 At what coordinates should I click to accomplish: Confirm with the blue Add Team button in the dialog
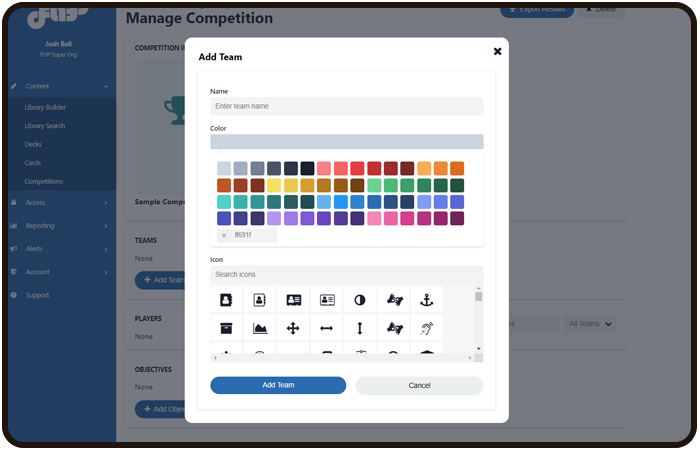tap(278, 385)
